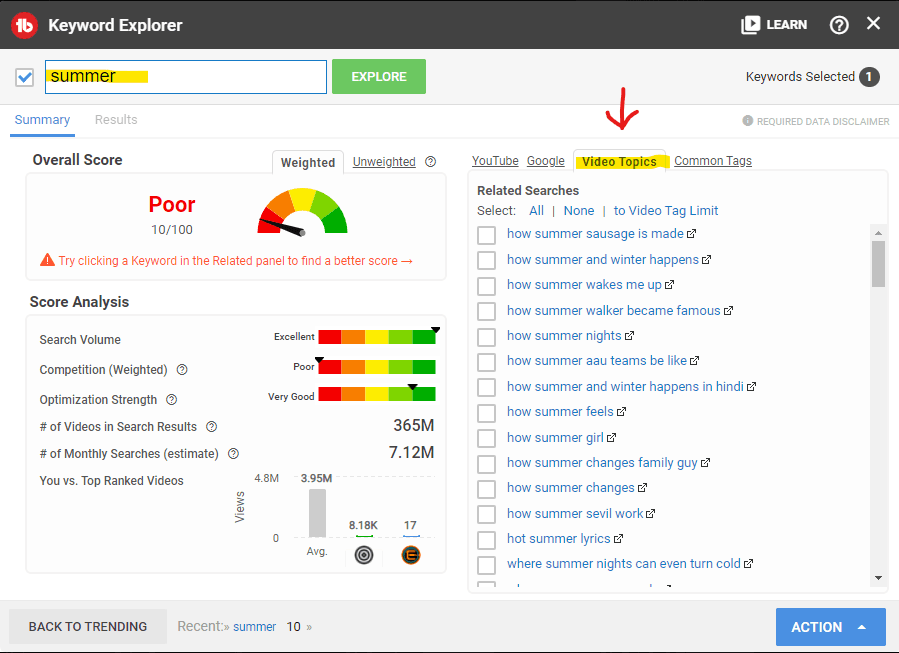
Task: Click the scrollbar up arrow
Action: click(x=878, y=233)
